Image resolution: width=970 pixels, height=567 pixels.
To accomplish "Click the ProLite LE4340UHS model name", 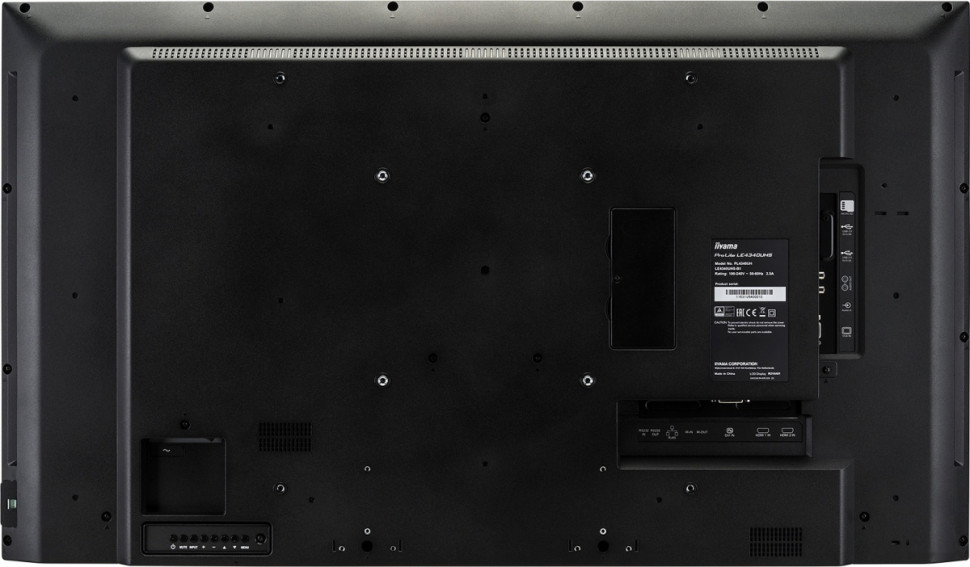I will point(743,255).
